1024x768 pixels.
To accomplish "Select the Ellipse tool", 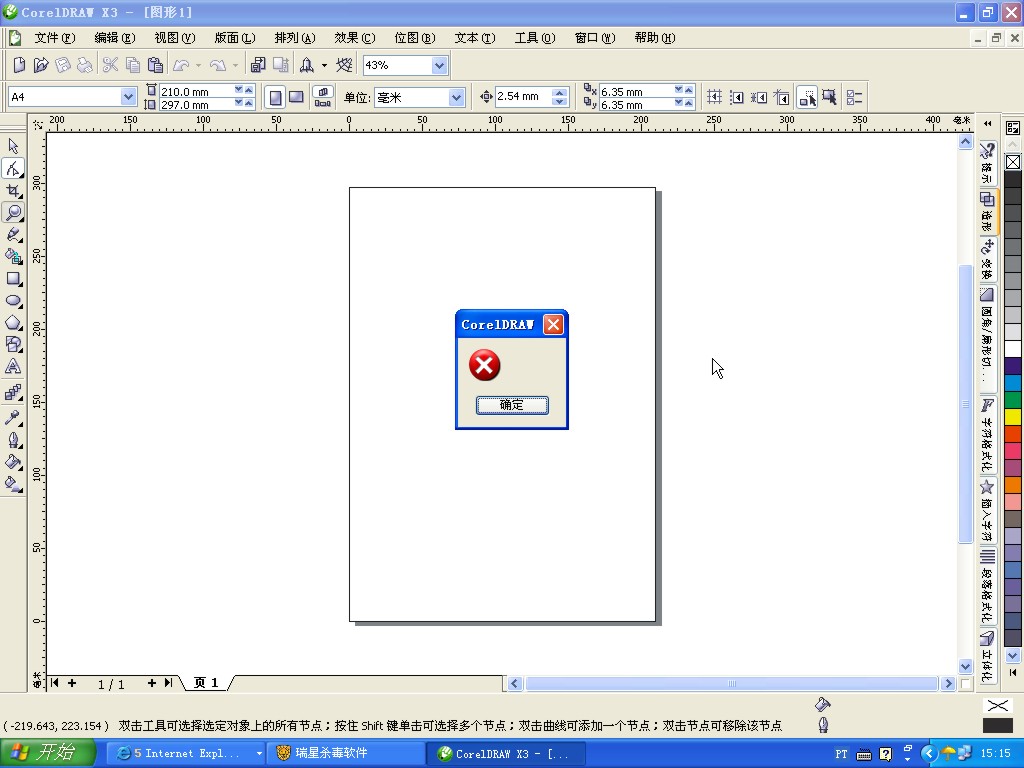I will [14, 301].
